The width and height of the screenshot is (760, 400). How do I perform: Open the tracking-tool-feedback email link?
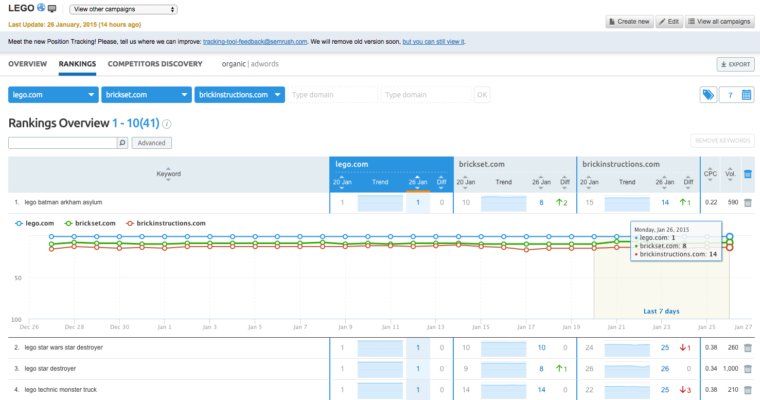255,42
